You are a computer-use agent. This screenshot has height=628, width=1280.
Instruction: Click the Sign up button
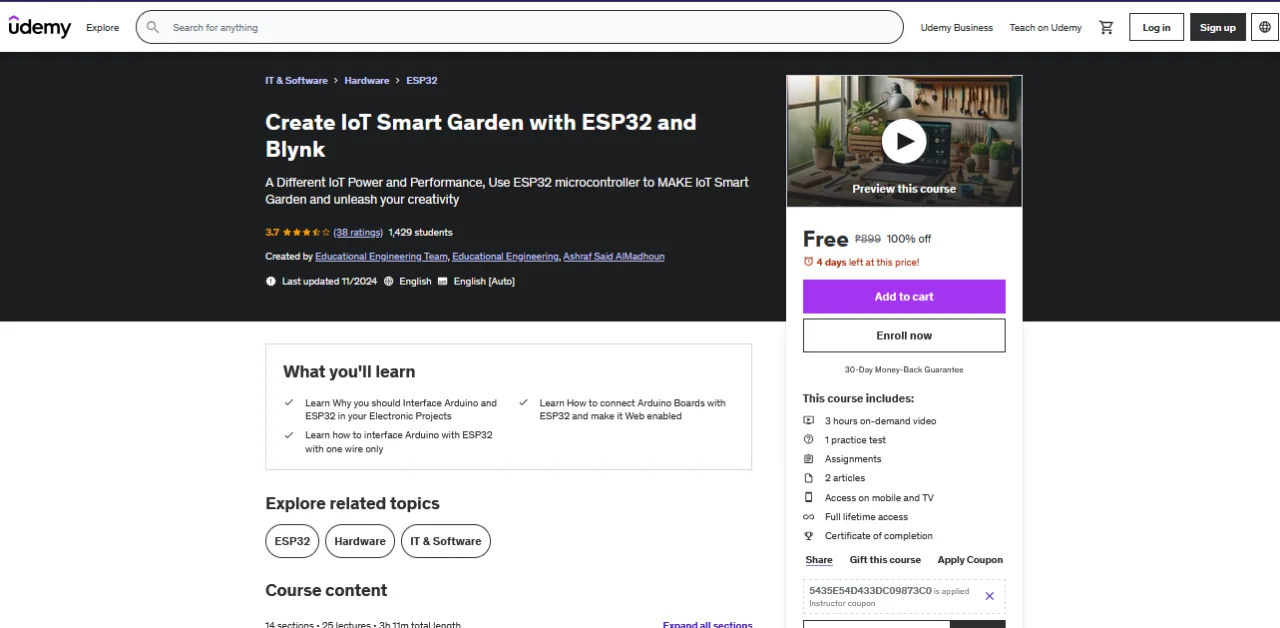click(x=1218, y=27)
